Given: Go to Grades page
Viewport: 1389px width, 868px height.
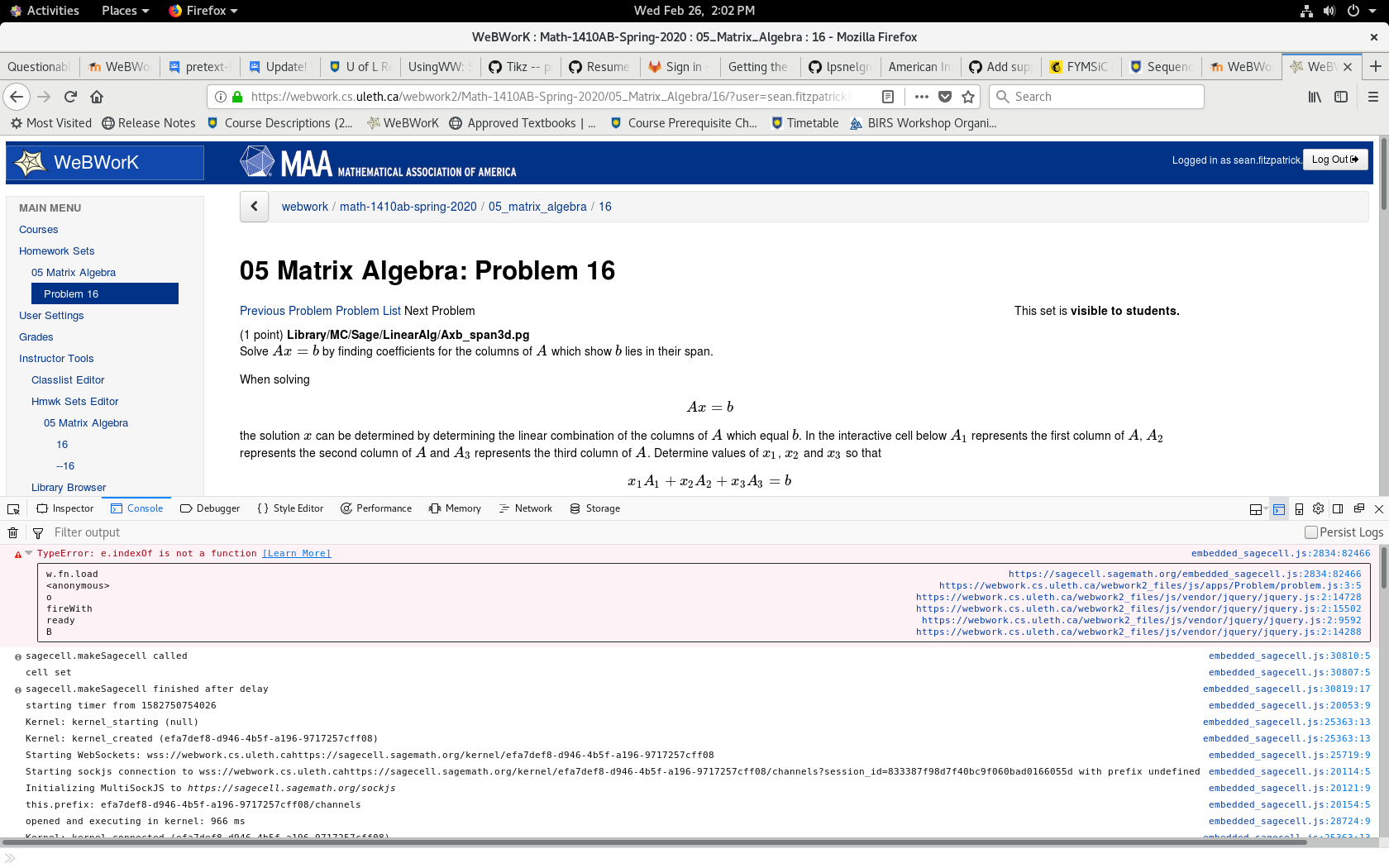Looking at the screenshot, I should (36, 337).
